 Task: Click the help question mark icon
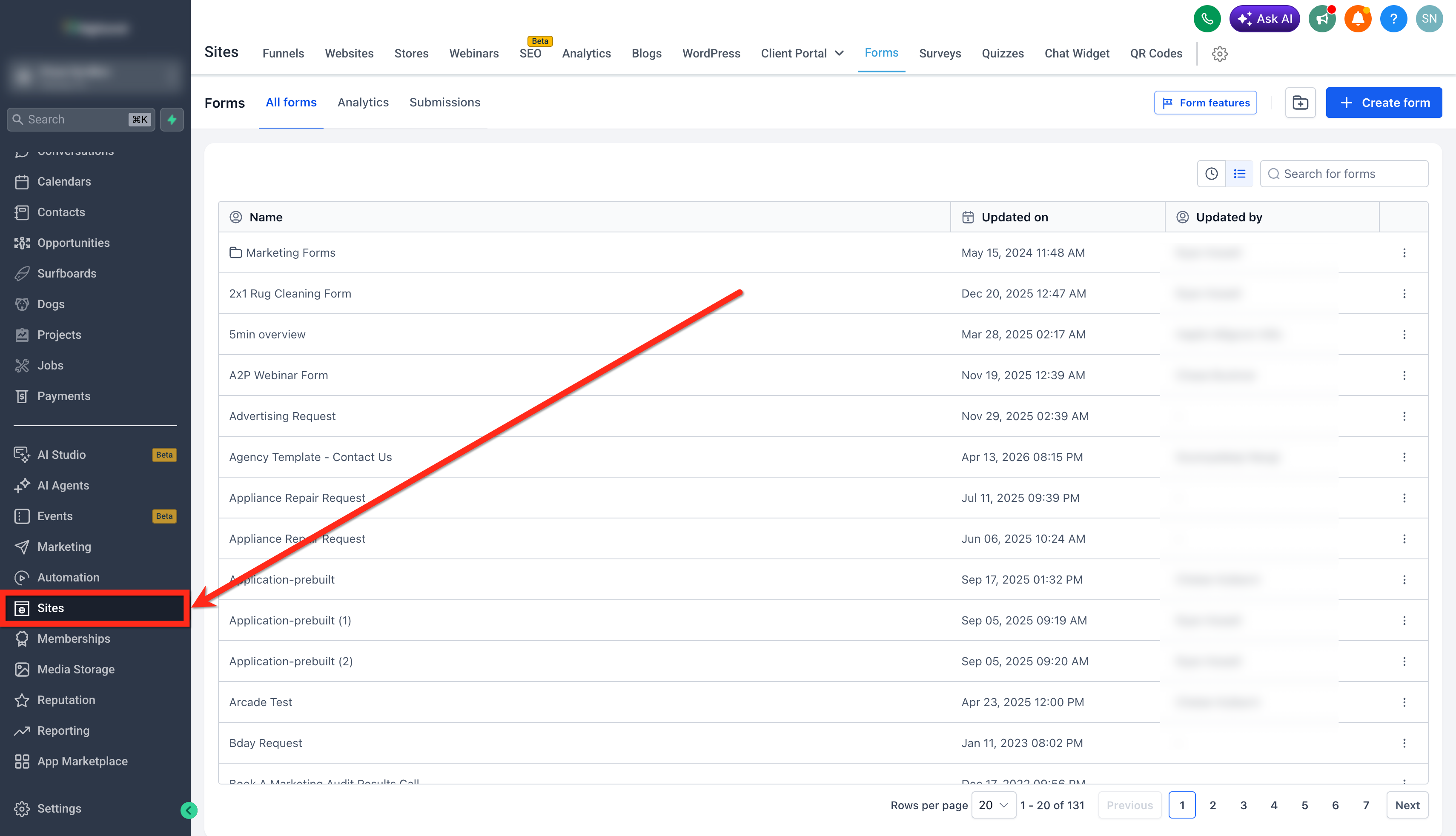1393,19
